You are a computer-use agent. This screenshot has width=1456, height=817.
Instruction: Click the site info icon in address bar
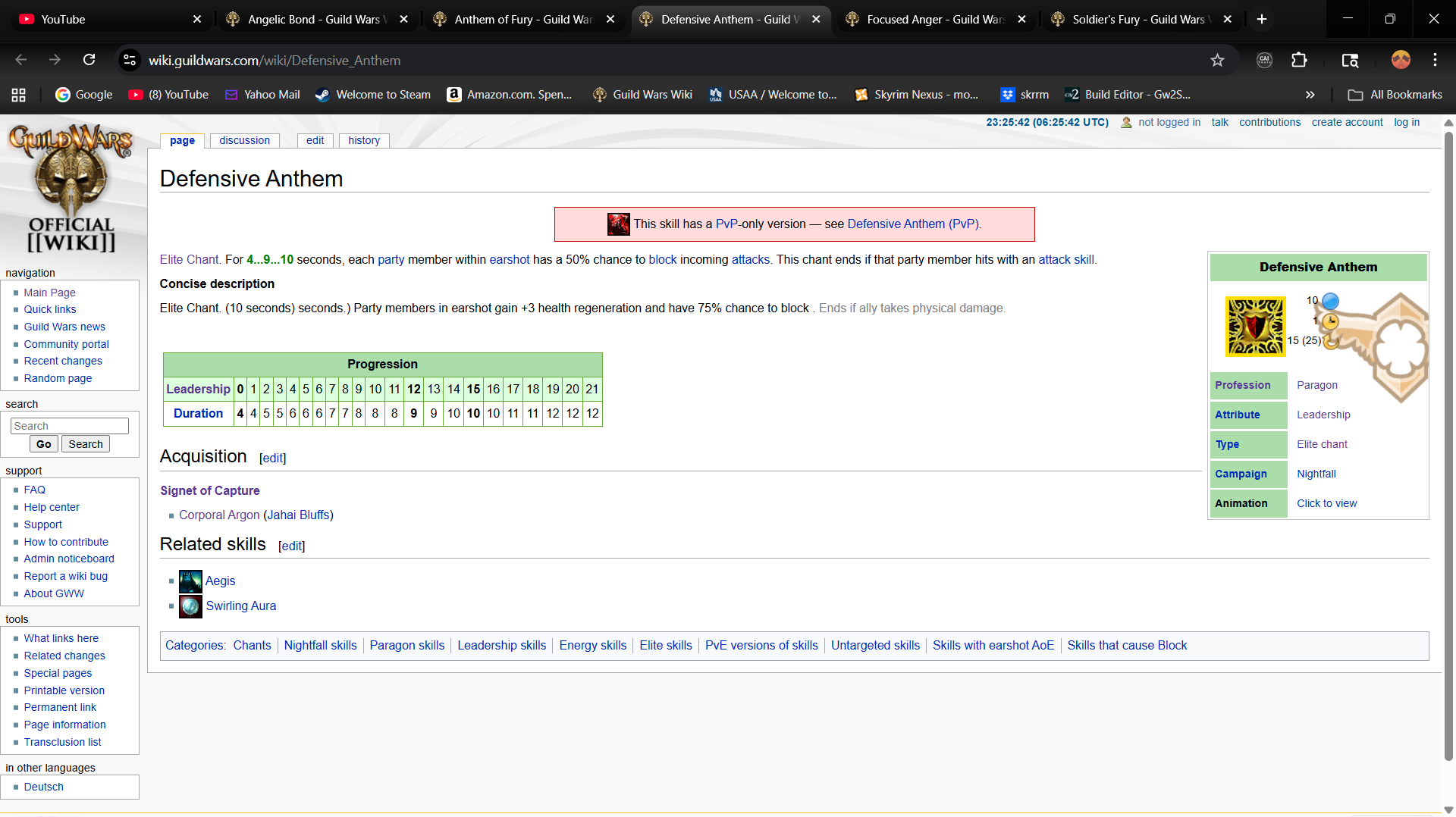coord(130,60)
